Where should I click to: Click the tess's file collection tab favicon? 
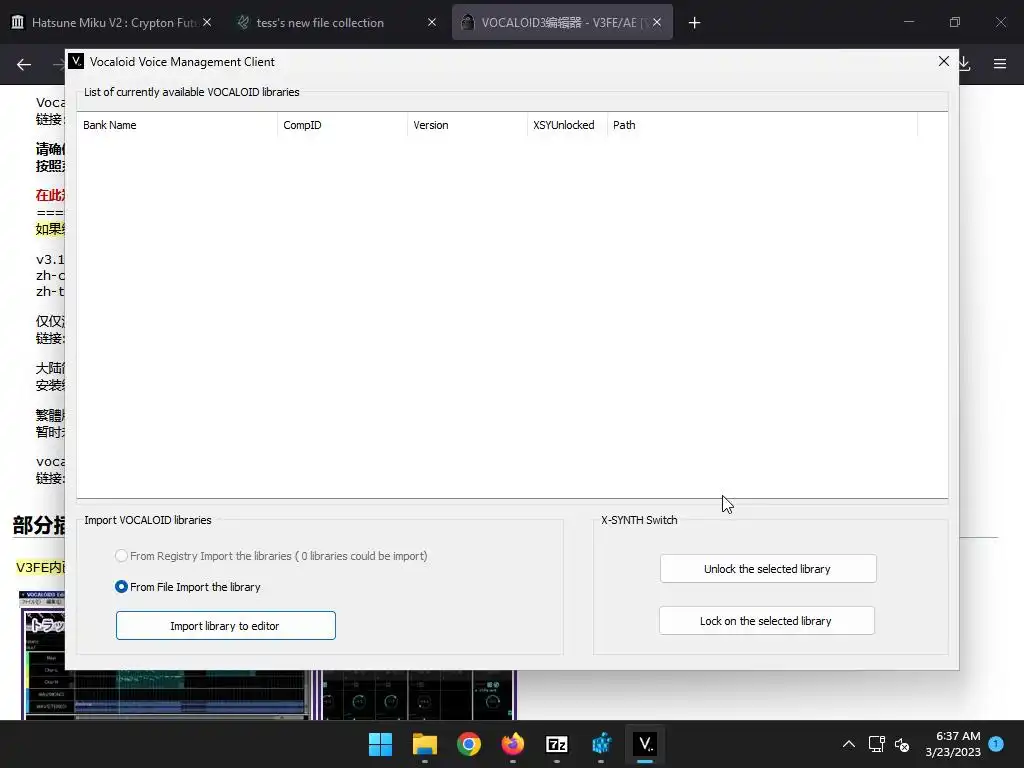[x=243, y=22]
